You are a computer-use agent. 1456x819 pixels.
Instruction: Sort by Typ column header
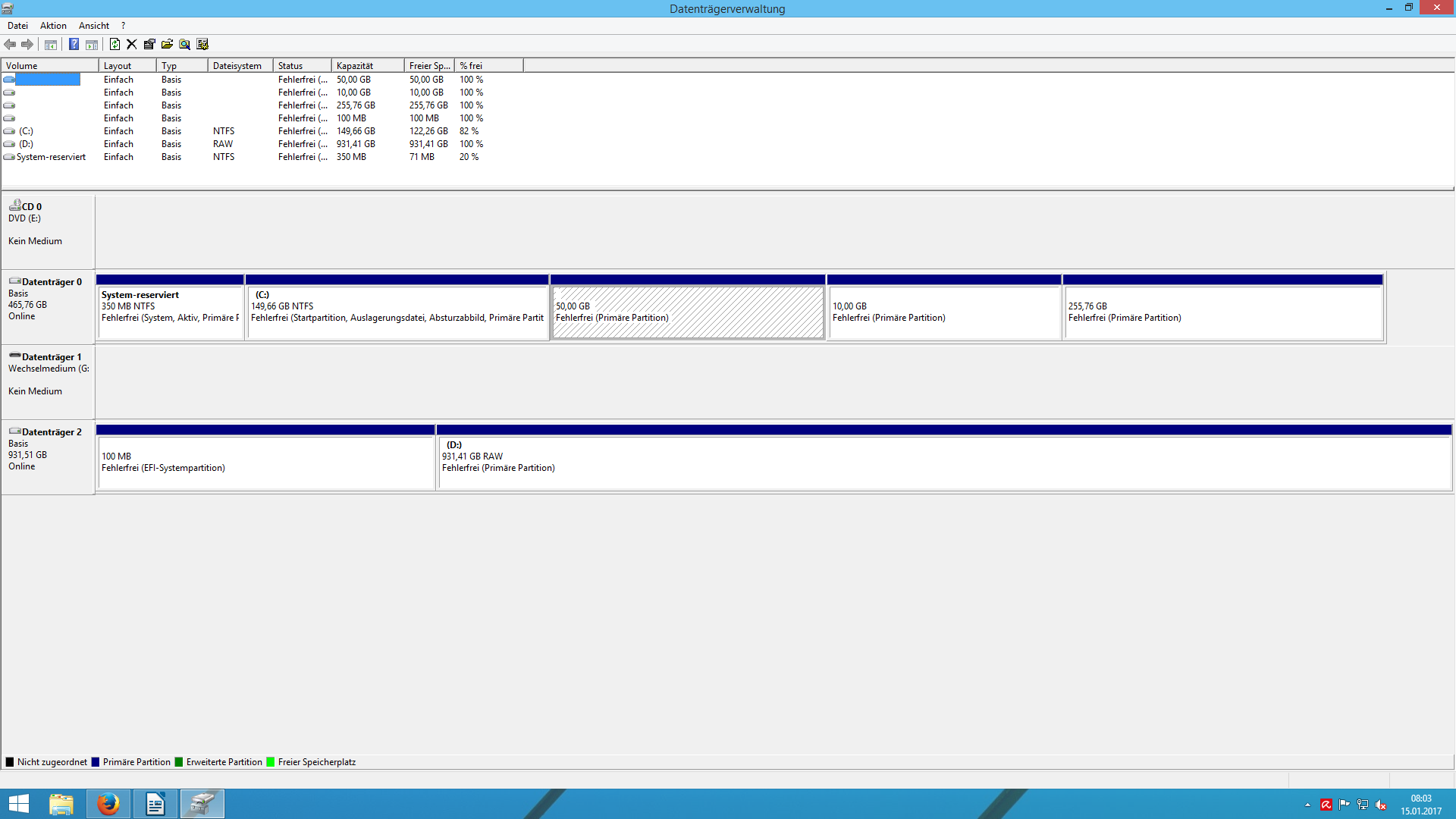(182, 66)
